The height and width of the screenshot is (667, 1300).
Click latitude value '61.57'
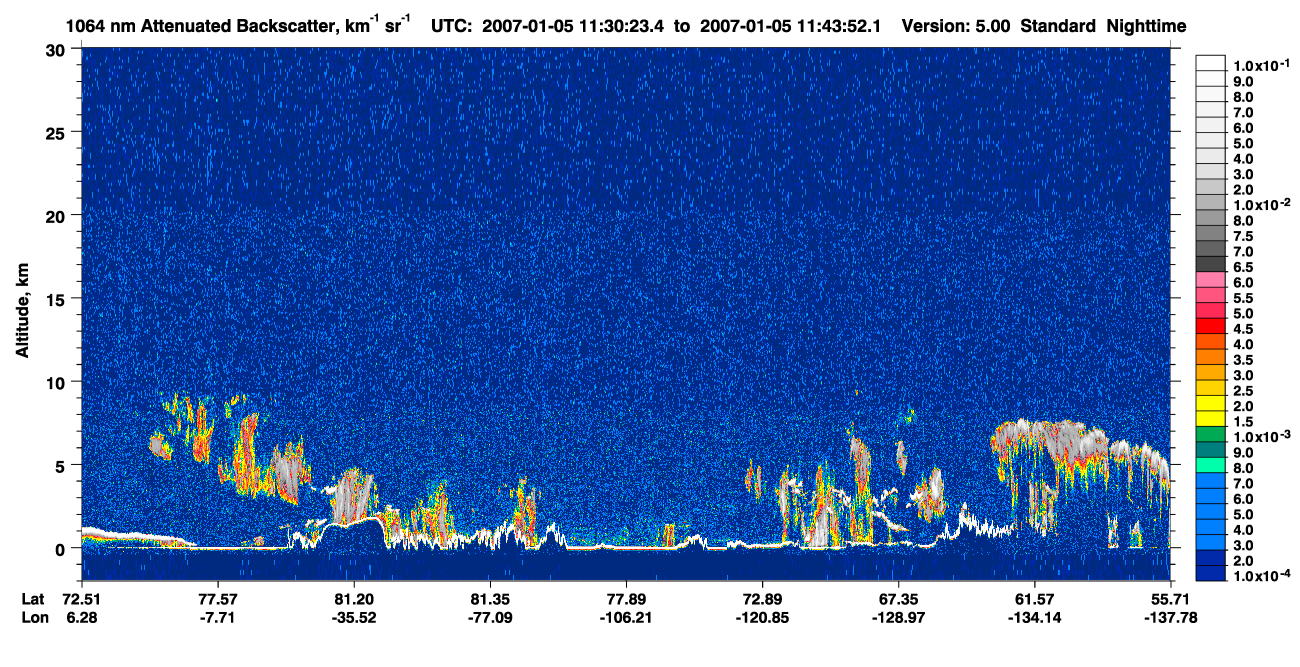click(x=1034, y=598)
